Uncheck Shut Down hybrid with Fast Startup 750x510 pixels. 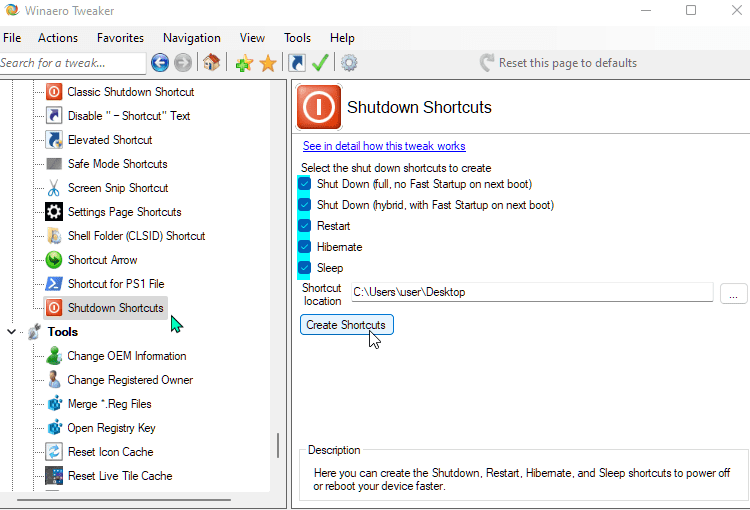click(305, 205)
